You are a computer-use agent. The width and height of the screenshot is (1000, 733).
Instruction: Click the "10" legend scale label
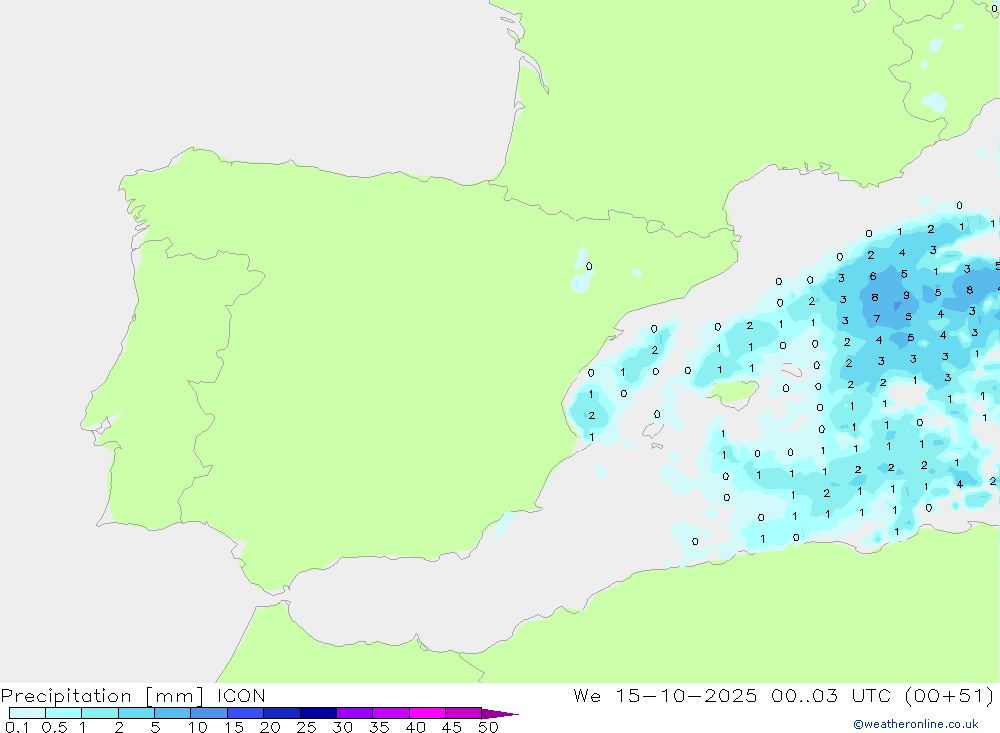click(x=198, y=727)
